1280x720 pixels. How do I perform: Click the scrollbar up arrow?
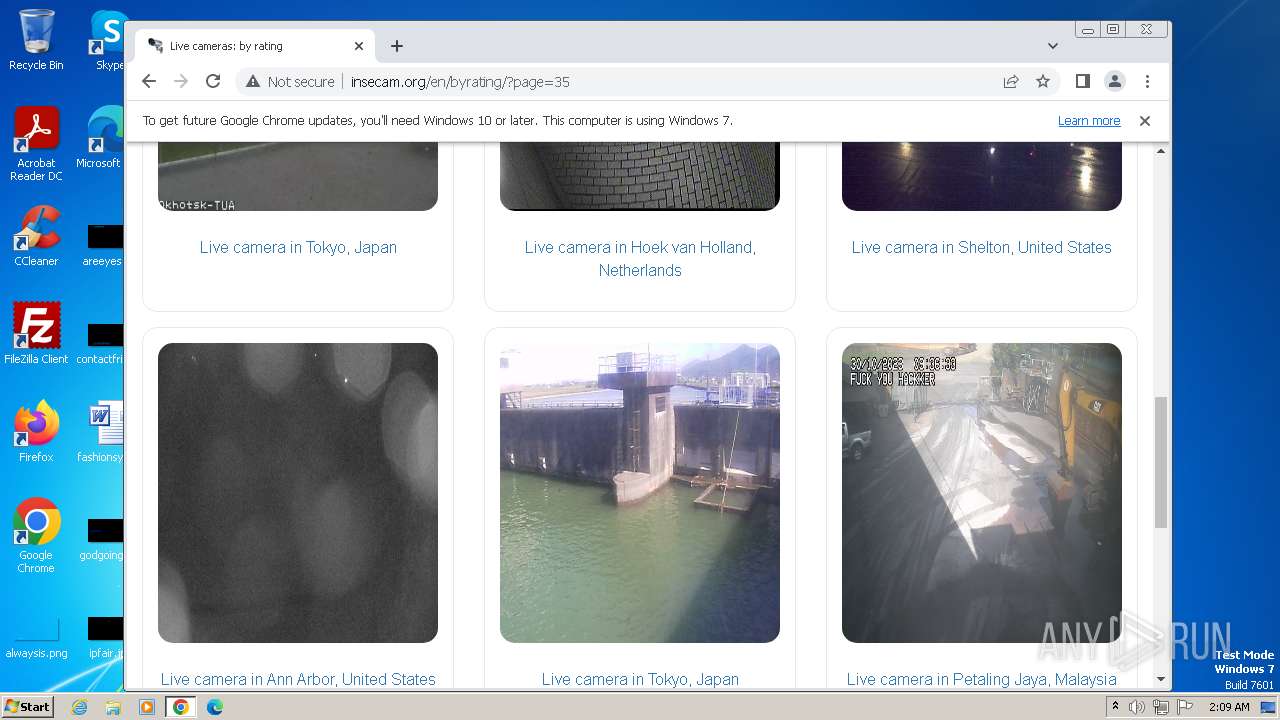coord(1161,151)
